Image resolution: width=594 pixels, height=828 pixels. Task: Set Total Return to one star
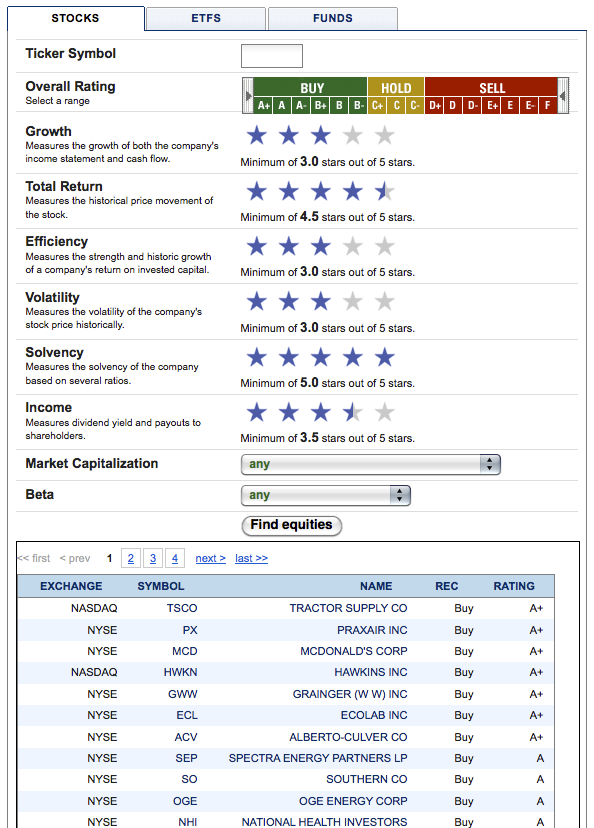(257, 191)
